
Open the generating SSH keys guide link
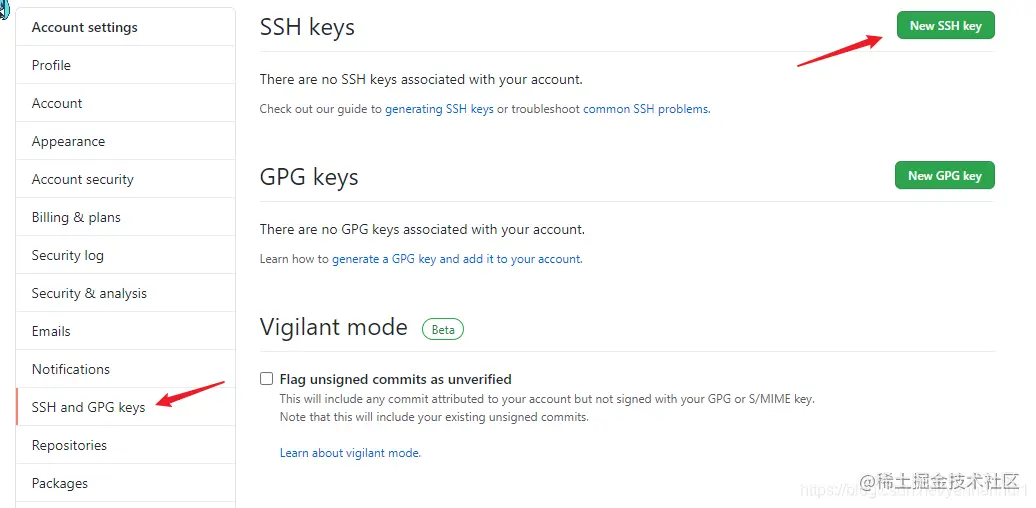click(x=439, y=109)
